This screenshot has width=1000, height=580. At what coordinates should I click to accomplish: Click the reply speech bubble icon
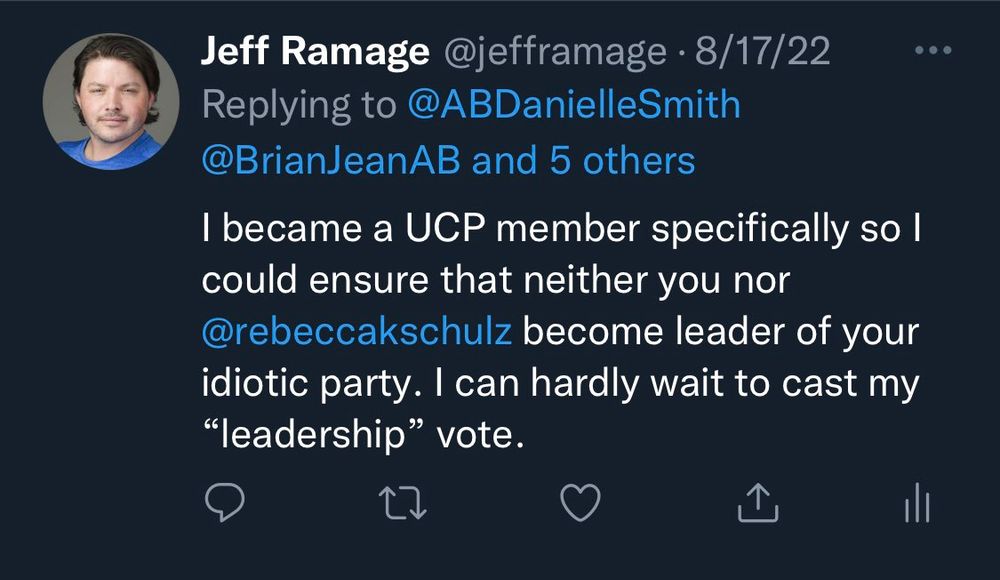(225, 505)
